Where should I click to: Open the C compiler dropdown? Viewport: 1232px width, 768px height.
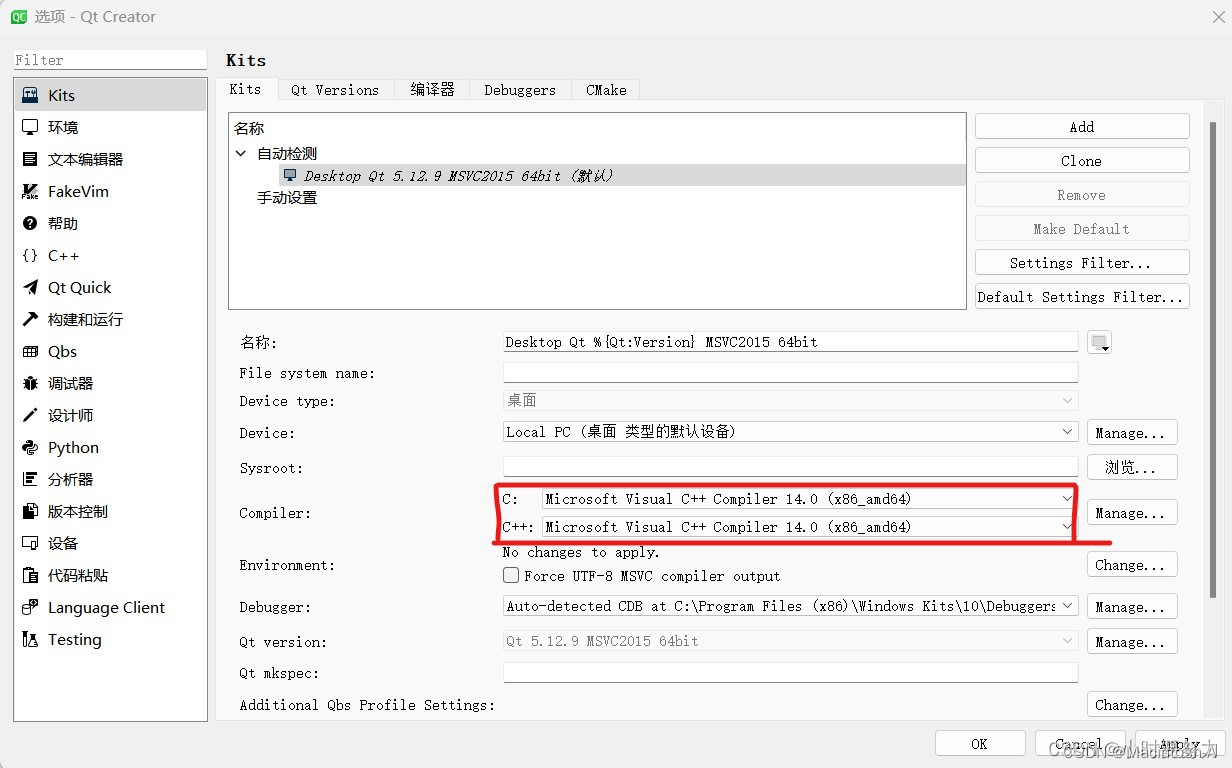click(x=808, y=498)
